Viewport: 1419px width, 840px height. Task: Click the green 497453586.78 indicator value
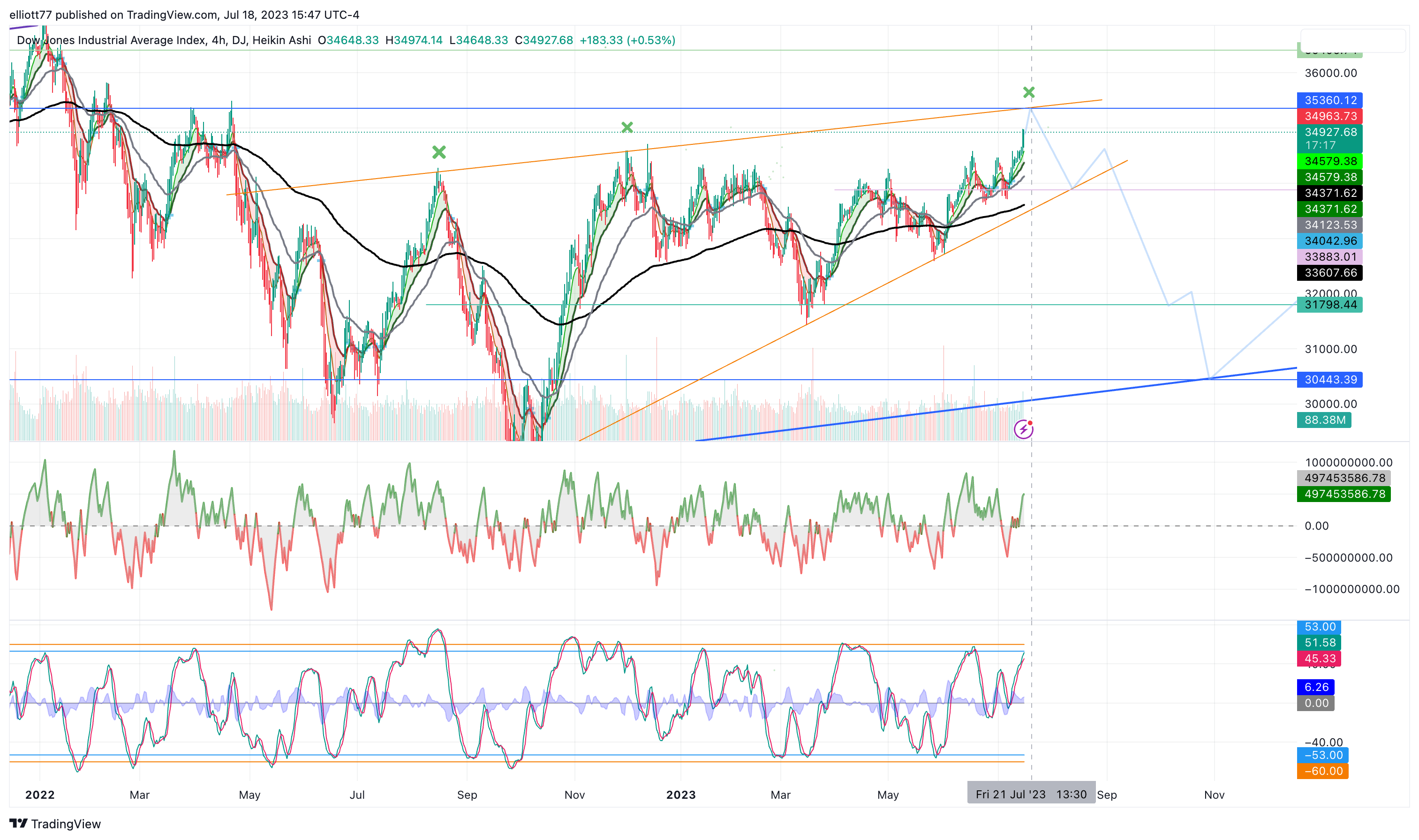pos(1344,494)
